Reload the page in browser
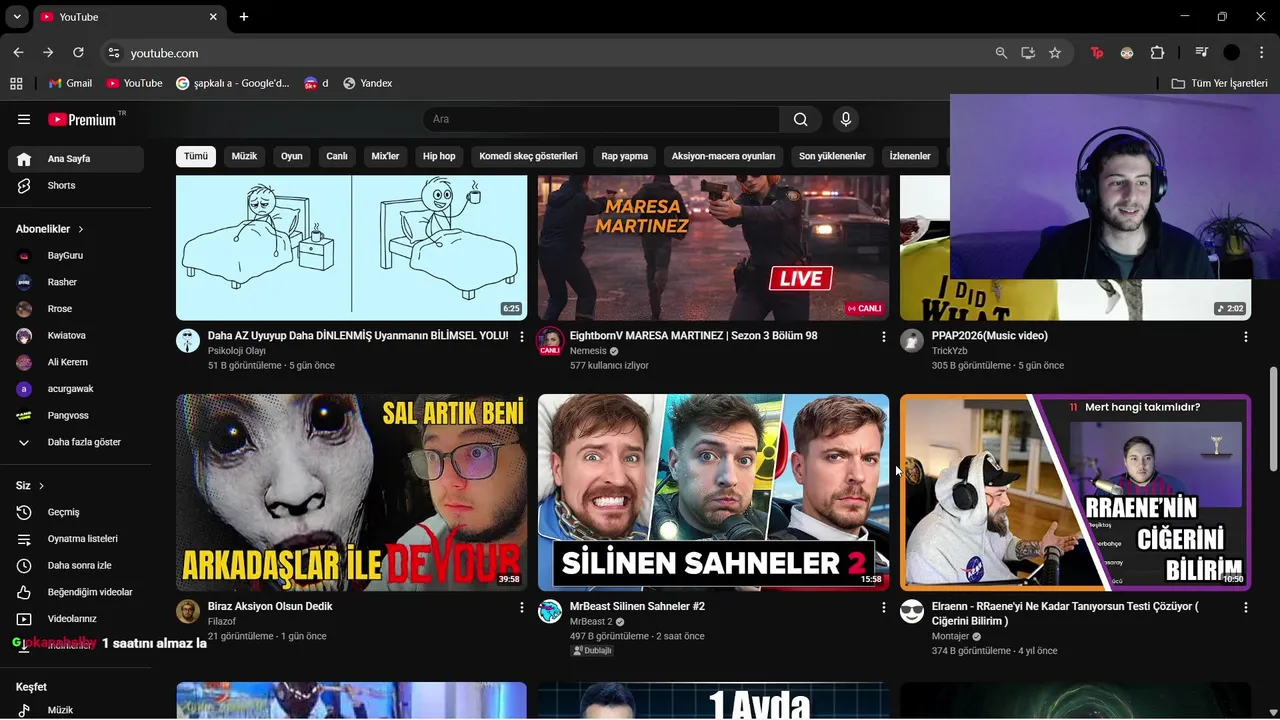Screen dimensions: 1280x720 pos(78,53)
